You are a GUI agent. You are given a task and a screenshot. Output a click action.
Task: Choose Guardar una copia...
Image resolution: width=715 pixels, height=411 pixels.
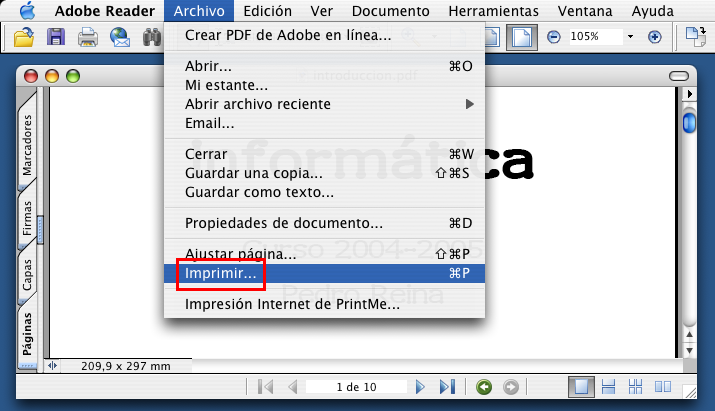tap(324, 173)
